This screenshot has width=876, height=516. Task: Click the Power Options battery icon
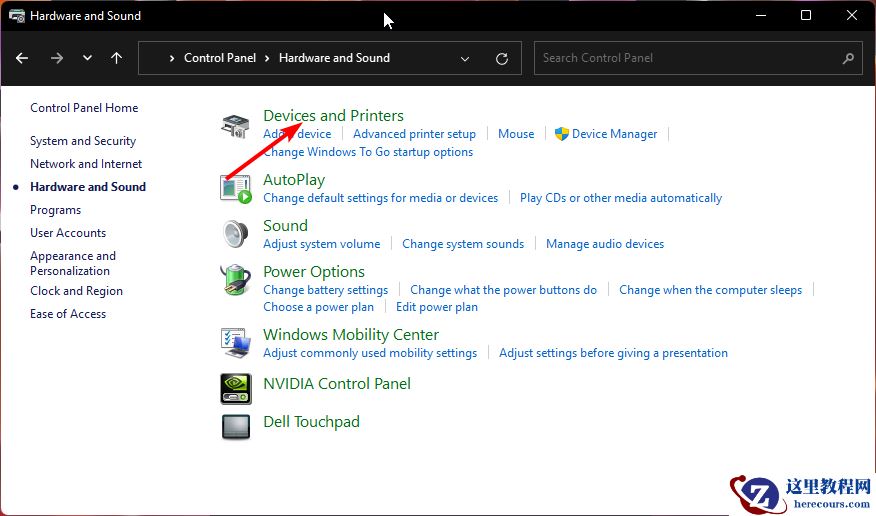[x=235, y=280]
